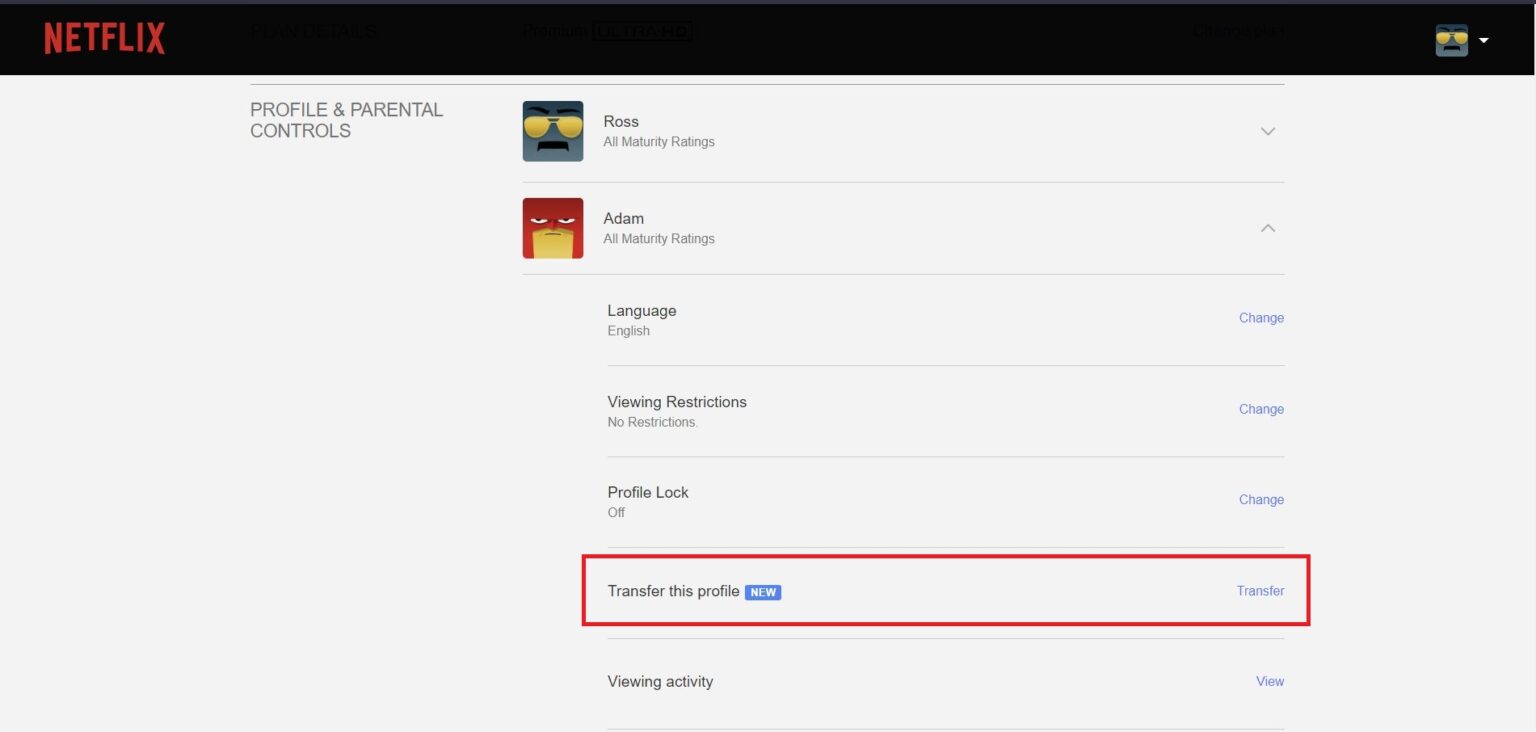Image resolution: width=1536 pixels, height=732 pixels.
Task: Select Adam's red profile avatar
Action: 553,228
